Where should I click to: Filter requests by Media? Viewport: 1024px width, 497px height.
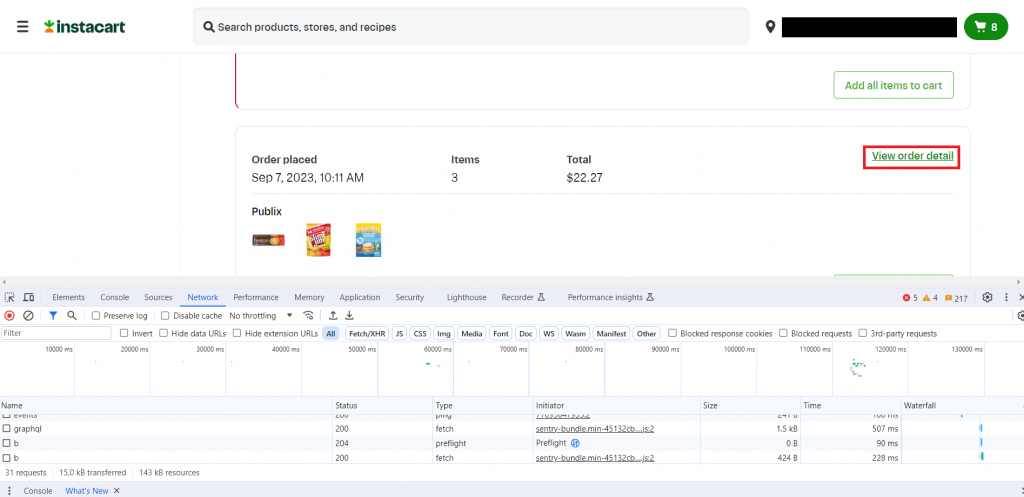pyautogui.click(x=472, y=333)
